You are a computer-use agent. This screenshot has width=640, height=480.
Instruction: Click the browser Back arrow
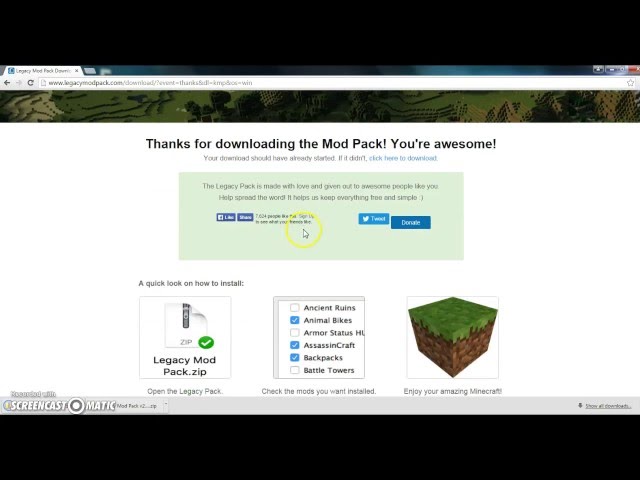(7, 83)
